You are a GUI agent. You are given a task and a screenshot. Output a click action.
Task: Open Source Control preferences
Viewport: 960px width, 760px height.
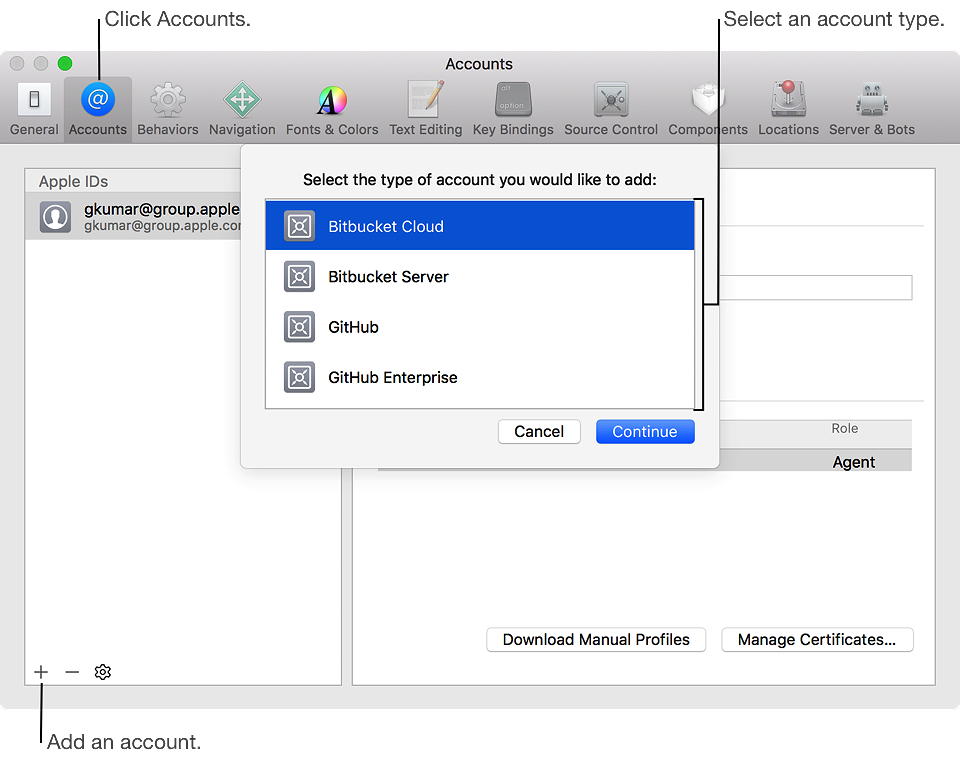tap(611, 109)
